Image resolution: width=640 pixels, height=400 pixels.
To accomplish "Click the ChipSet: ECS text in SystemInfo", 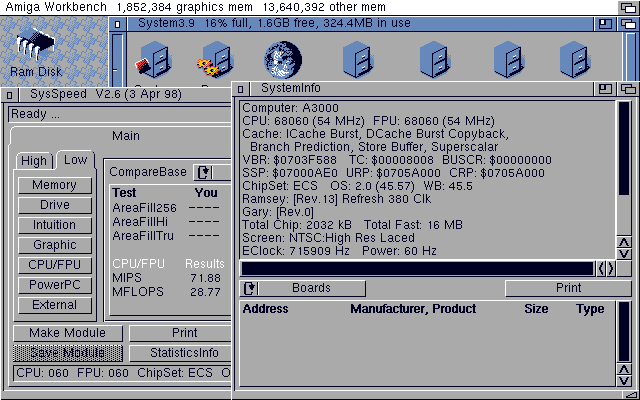I will [x=280, y=186].
